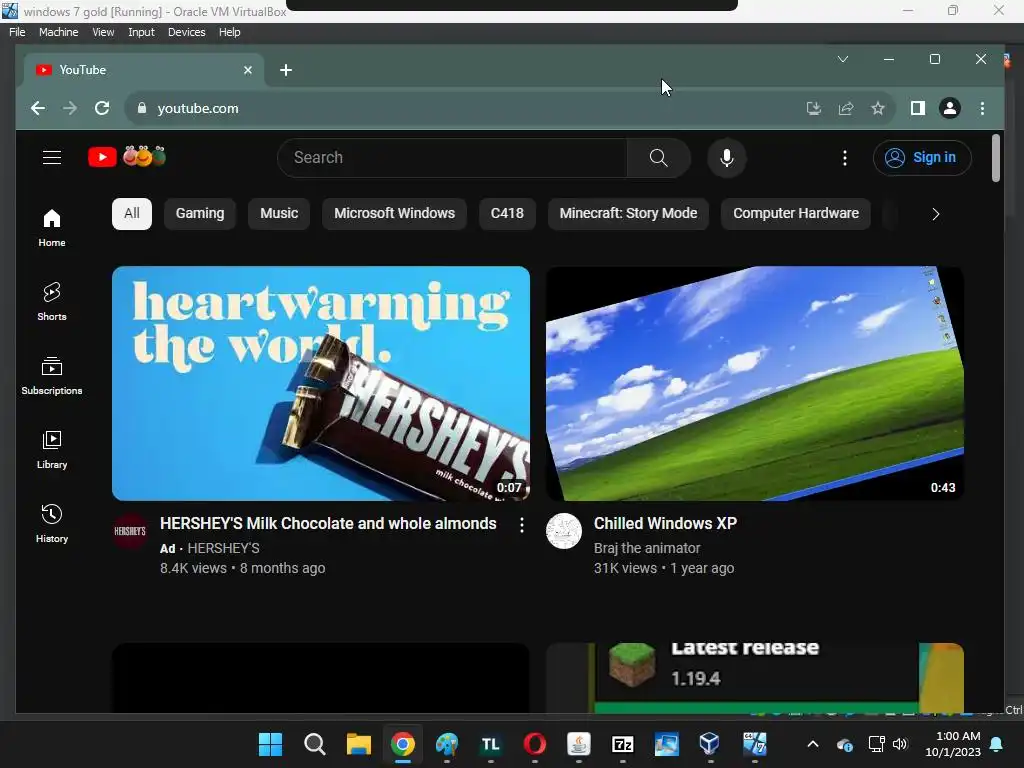Open VirtualBox Devices menu
Viewport: 1024px width, 768px height.
[186, 32]
